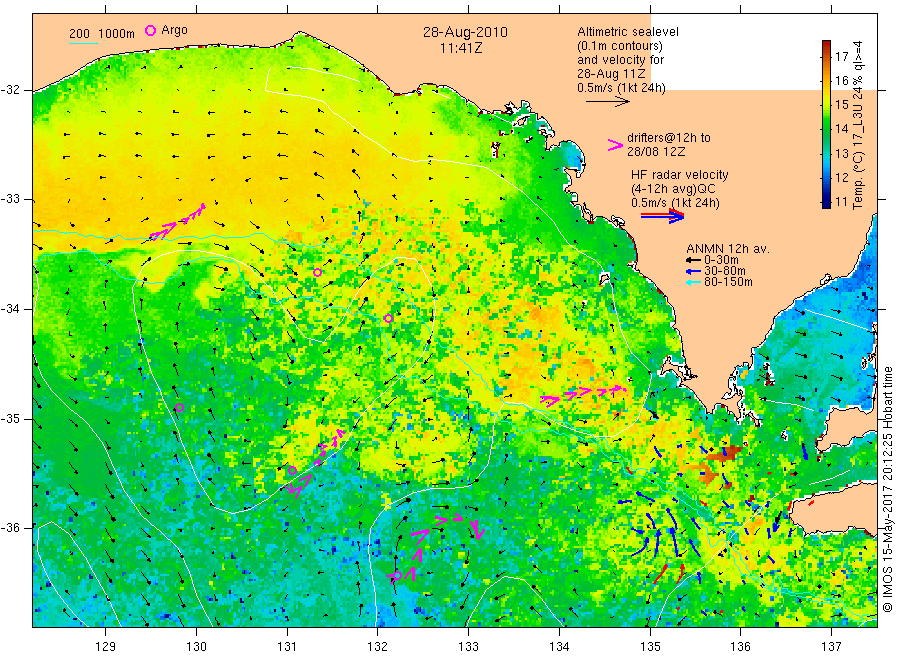The image size is (900, 660).
Task: Click the 'Argo' legend label
Action: point(174,30)
